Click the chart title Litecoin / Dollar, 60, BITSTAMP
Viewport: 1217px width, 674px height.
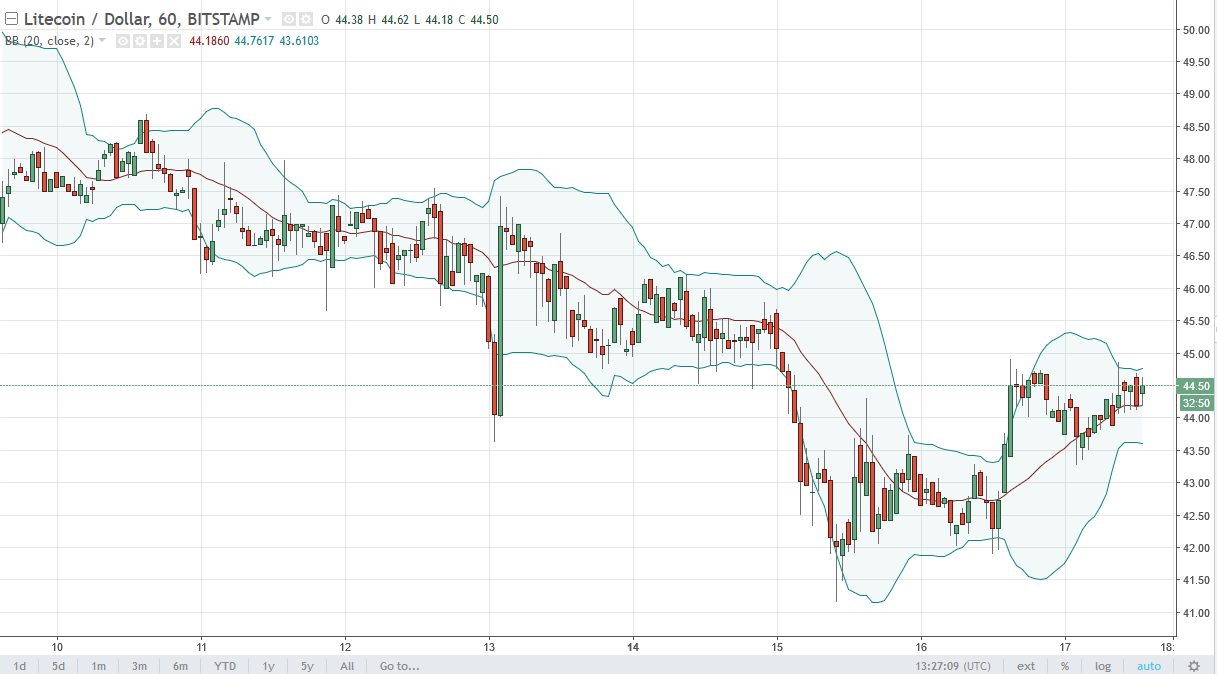tap(142, 19)
